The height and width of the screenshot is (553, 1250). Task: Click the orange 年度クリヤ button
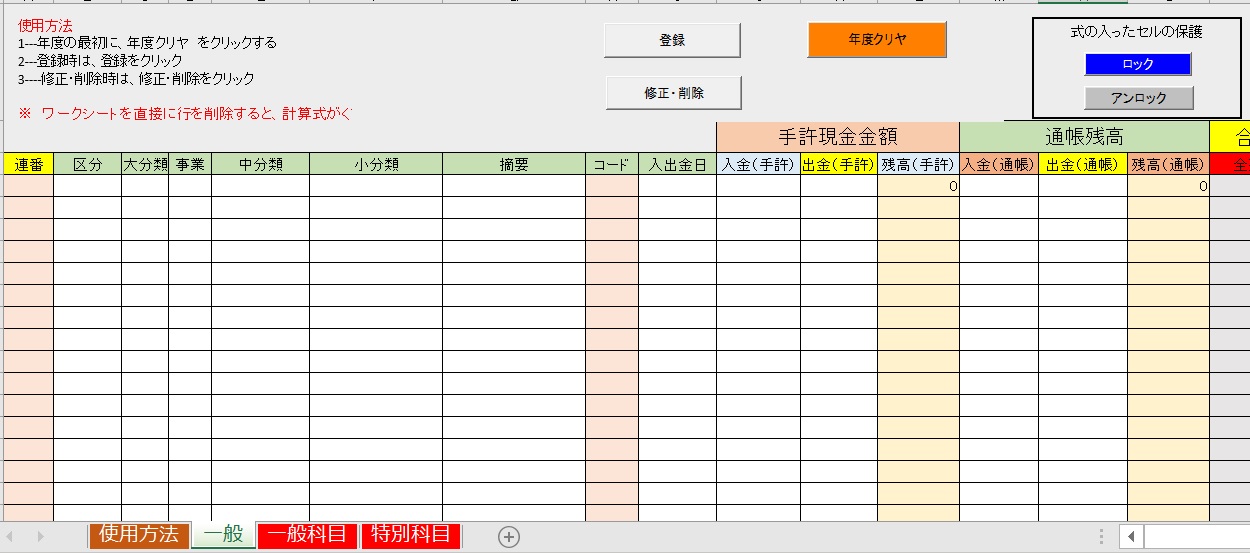pos(877,40)
